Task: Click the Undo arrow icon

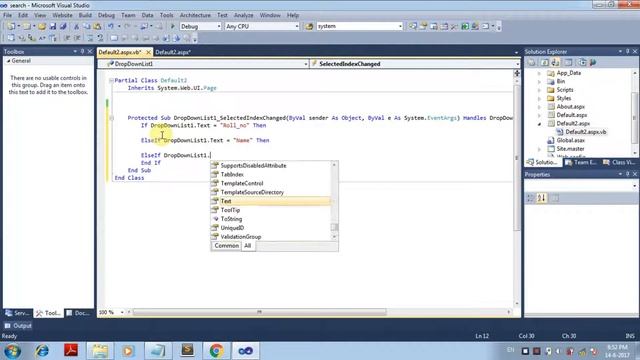Action: [x=111, y=26]
